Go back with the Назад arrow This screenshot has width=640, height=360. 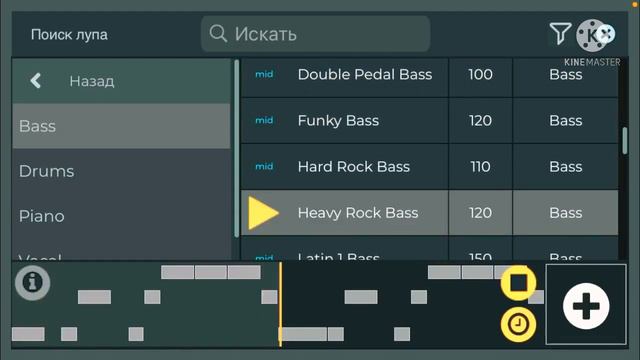[x=36, y=81]
